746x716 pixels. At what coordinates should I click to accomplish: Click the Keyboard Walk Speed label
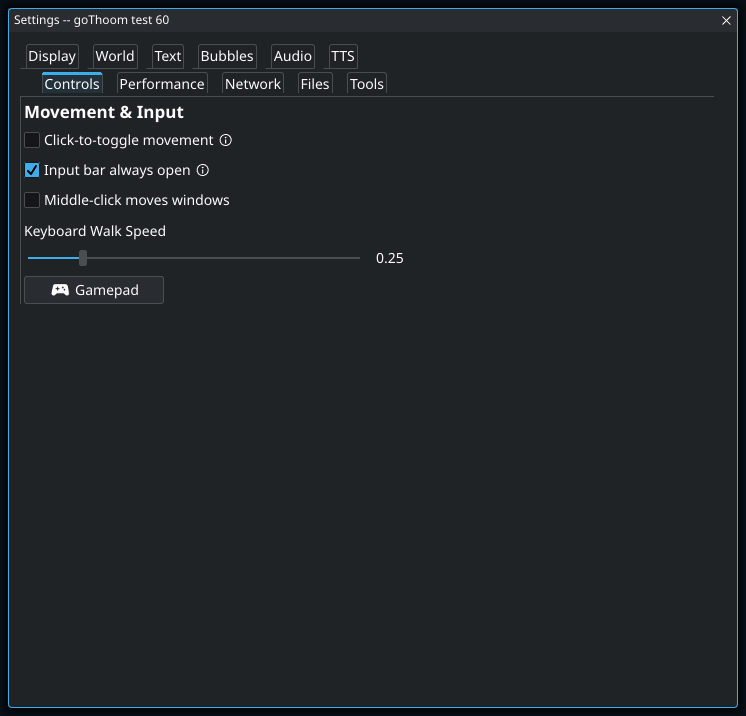coord(95,231)
